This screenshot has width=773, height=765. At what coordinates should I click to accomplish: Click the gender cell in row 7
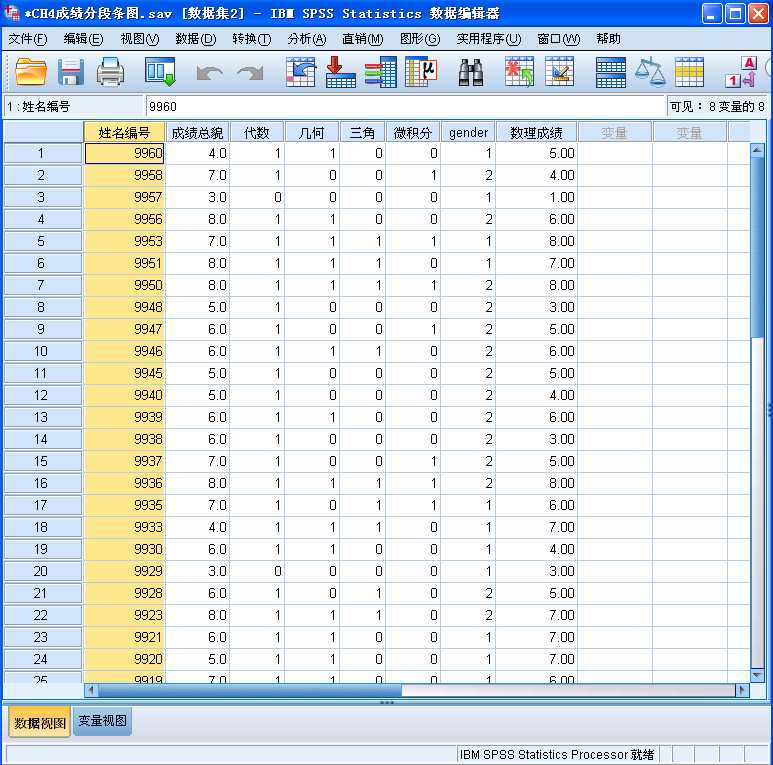468,285
